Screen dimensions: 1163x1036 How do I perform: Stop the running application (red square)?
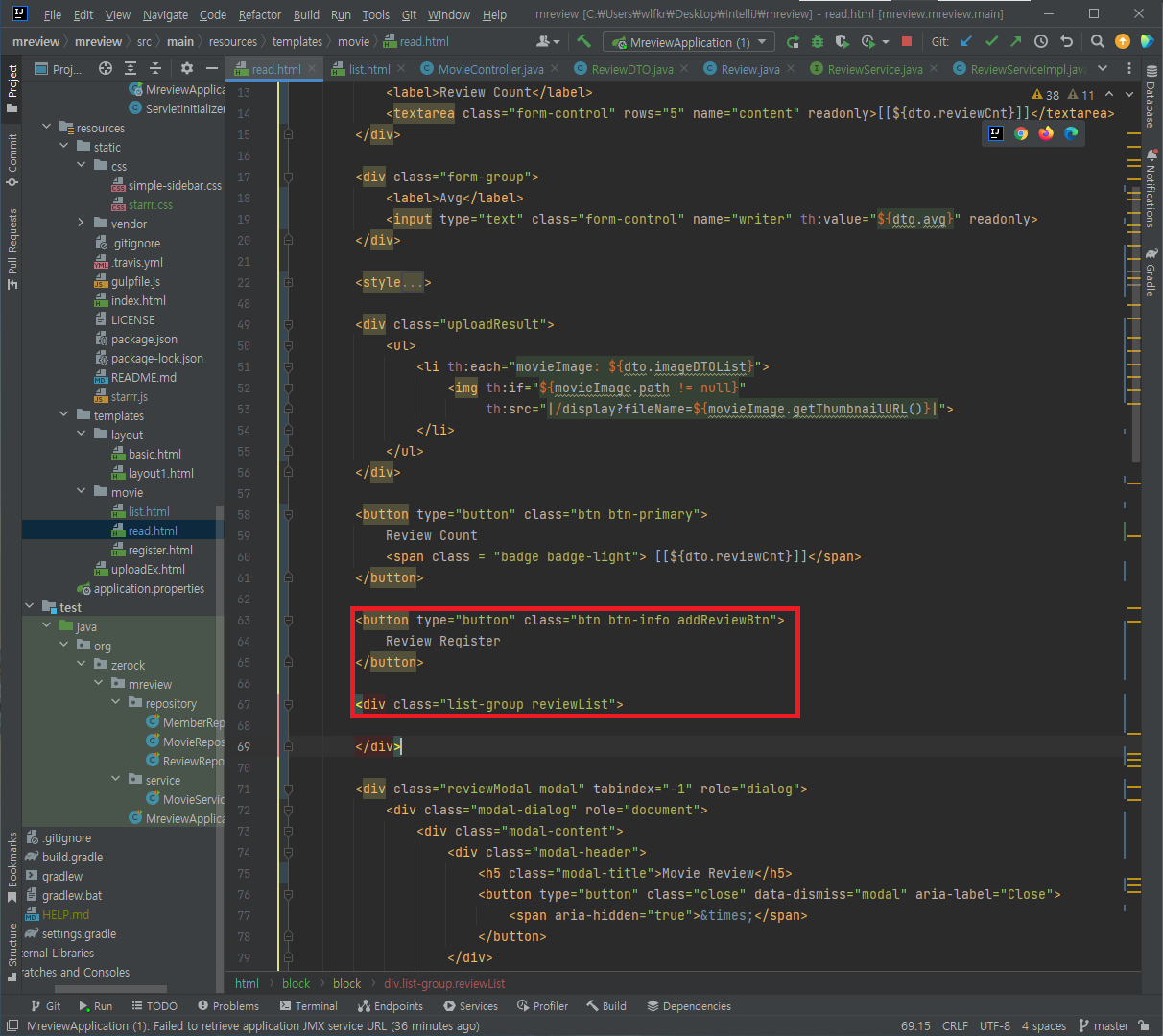click(907, 41)
